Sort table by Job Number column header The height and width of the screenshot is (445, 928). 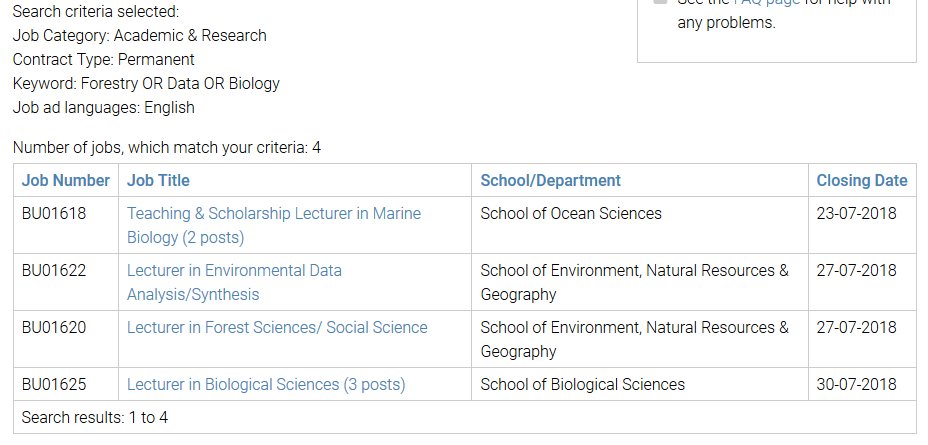click(x=65, y=181)
